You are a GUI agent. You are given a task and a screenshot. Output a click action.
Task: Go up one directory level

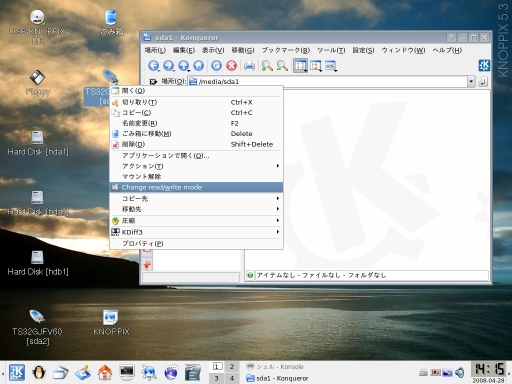coord(184,65)
